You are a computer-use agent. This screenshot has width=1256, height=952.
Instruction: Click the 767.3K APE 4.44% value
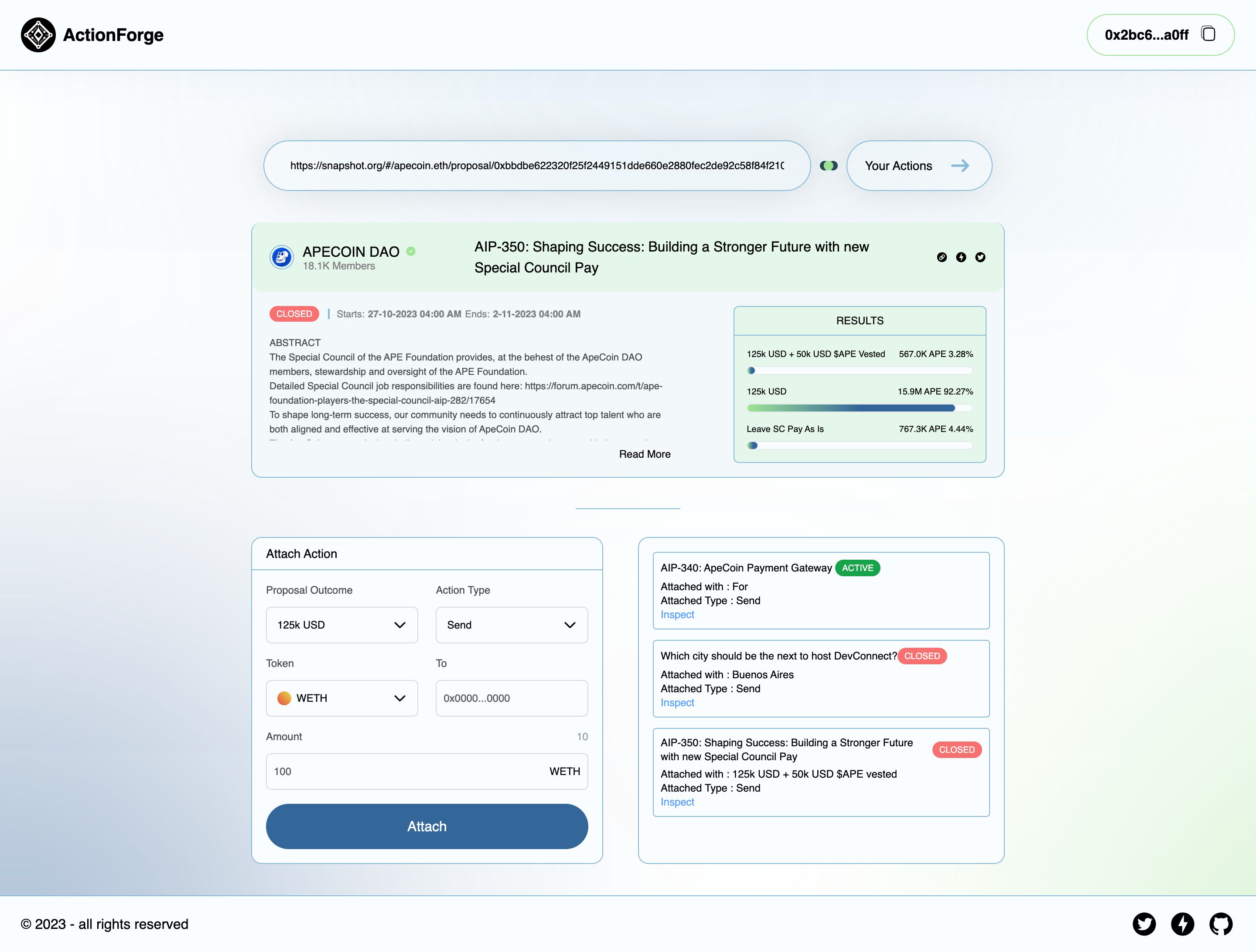(x=936, y=429)
